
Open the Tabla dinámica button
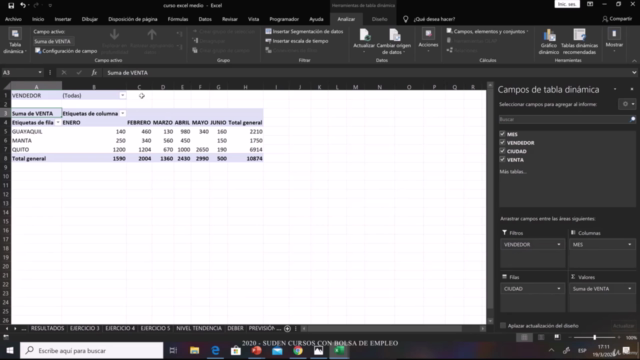(15, 41)
